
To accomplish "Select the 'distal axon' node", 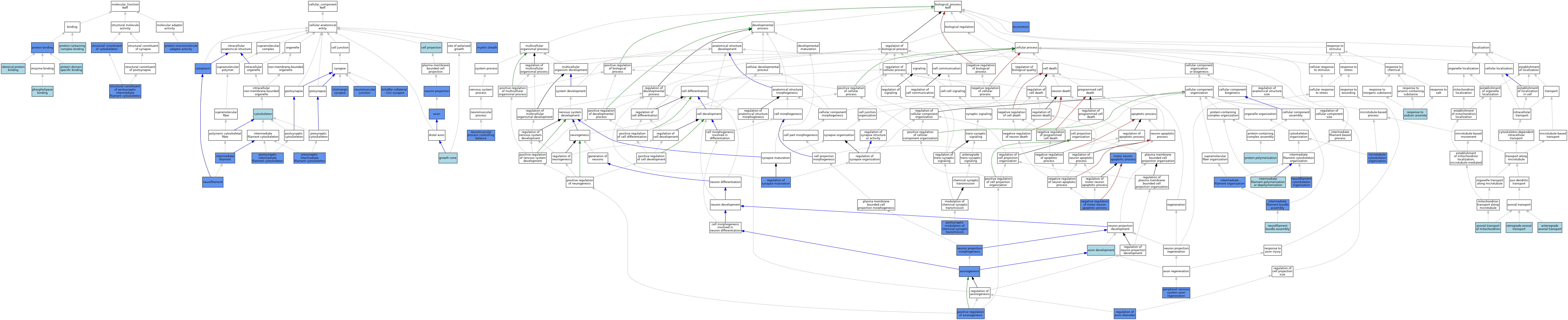I will tap(436, 135).
